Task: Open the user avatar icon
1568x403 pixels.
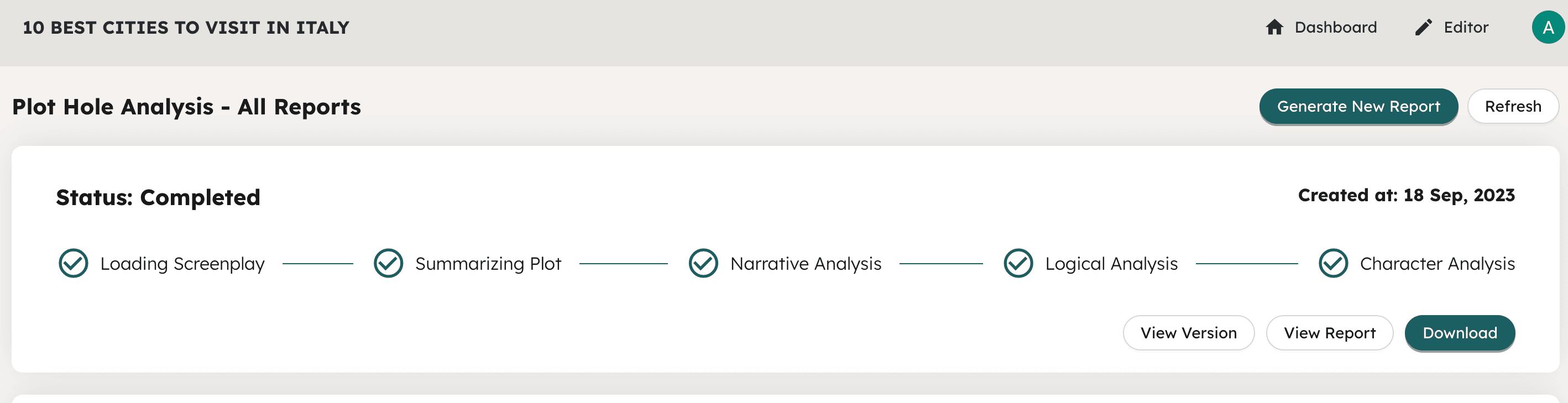Action: click(x=1549, y=27)
